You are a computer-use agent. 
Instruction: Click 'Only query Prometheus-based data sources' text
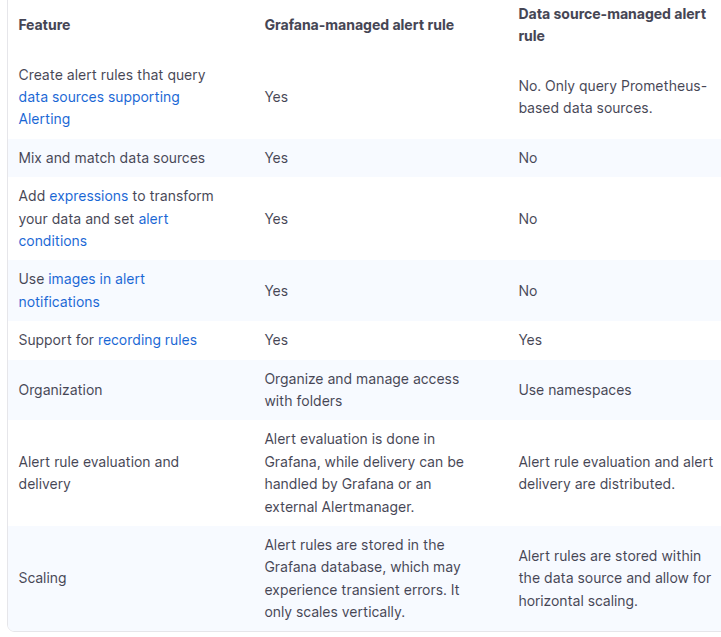coord(612,97)
